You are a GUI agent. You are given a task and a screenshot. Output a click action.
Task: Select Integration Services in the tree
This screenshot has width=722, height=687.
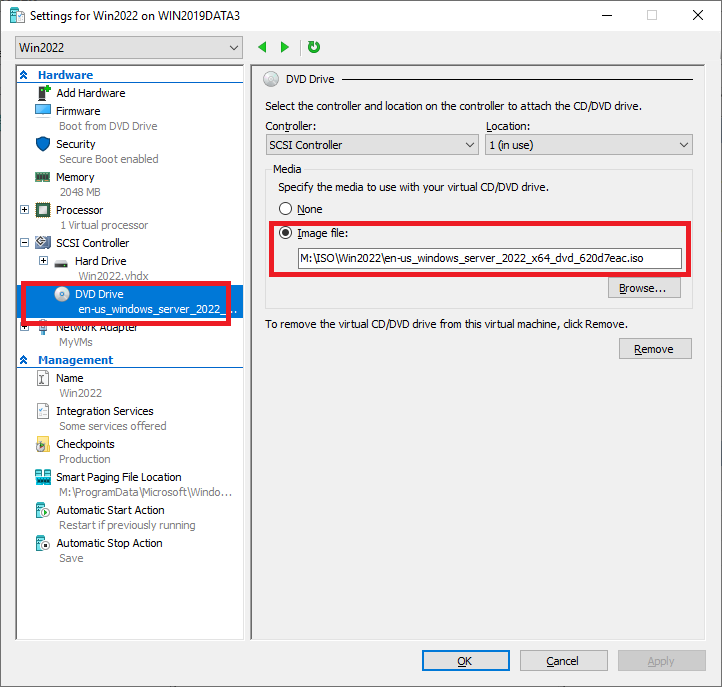click(105, 411)
